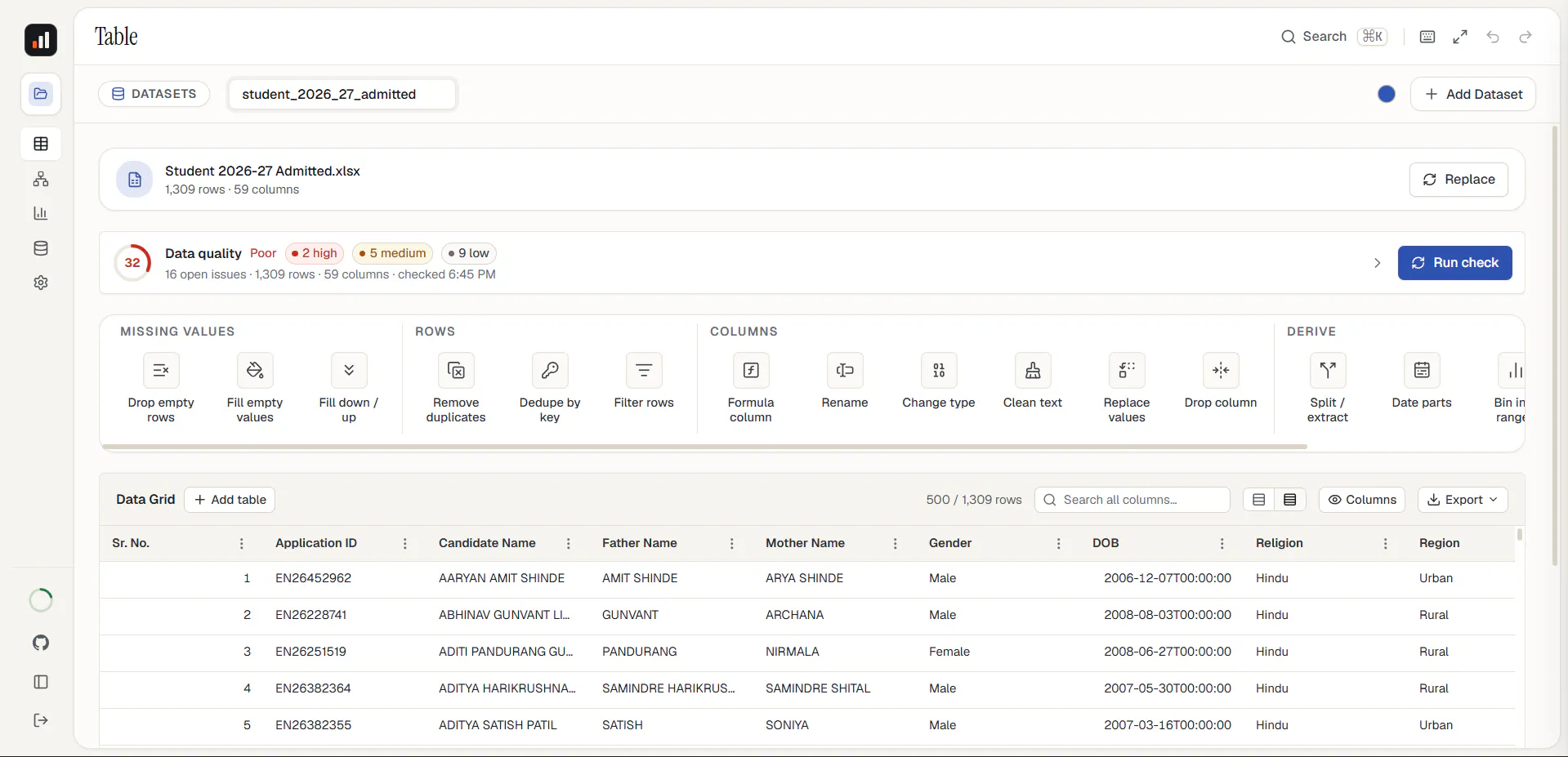Open the chart view in the sidebar

(41, 213)
